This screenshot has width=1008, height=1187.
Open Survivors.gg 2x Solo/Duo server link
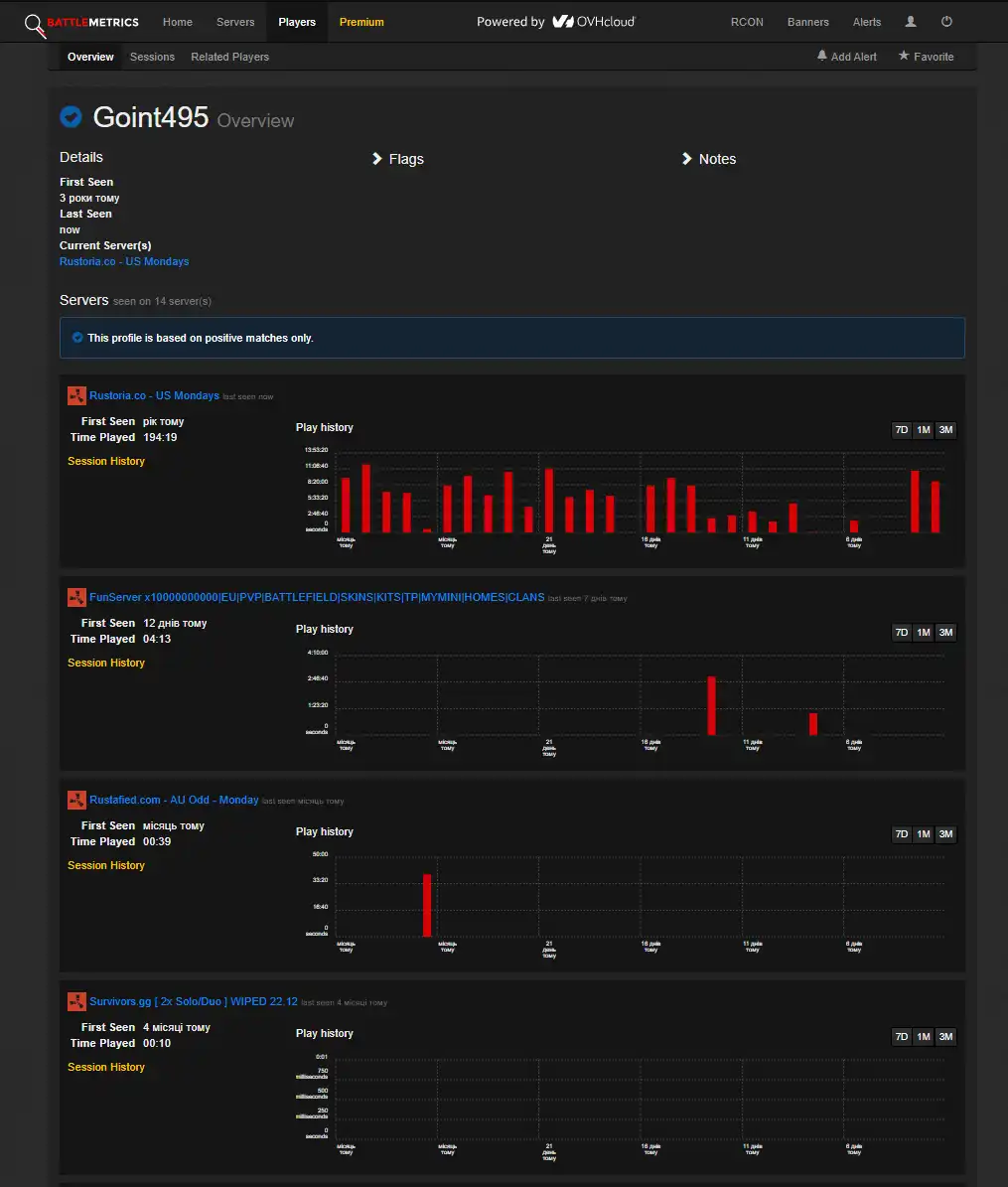tap(194, 1001)
